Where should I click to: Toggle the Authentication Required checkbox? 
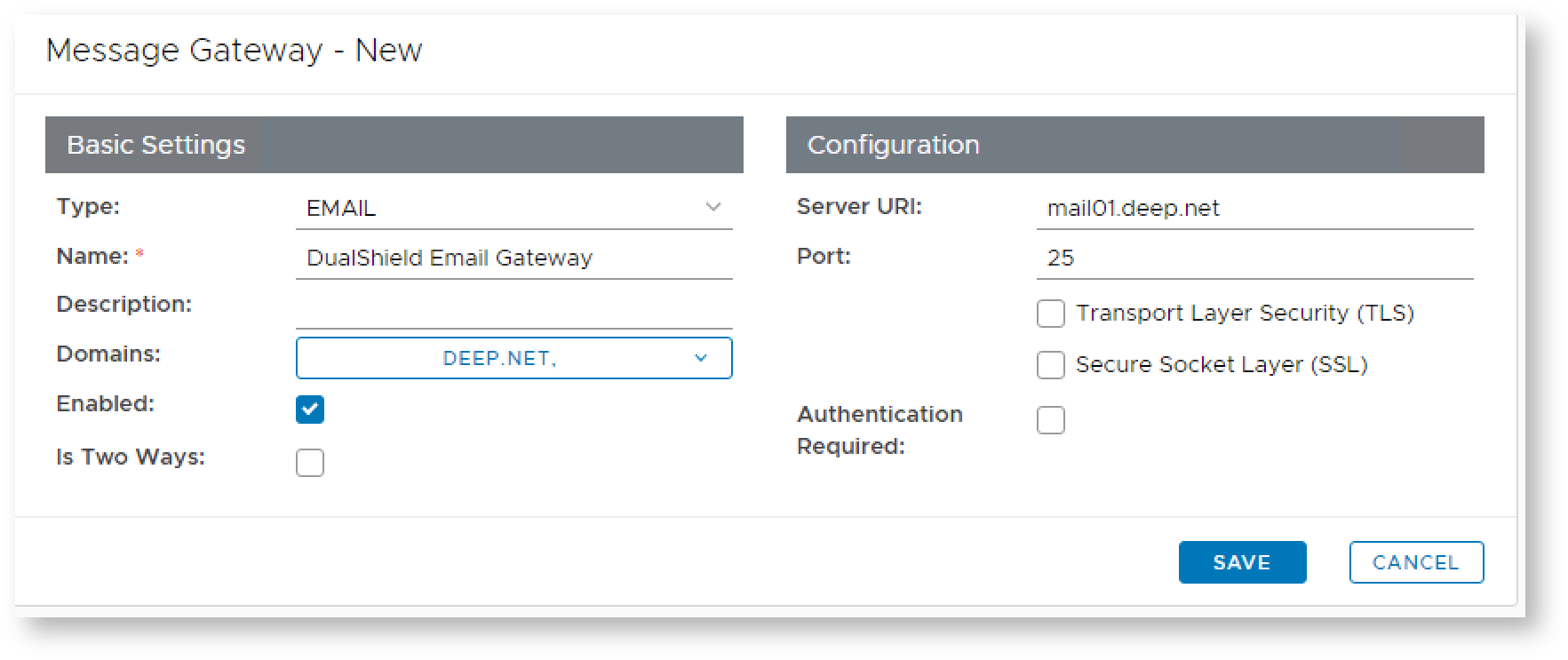tap(1051, 420)
